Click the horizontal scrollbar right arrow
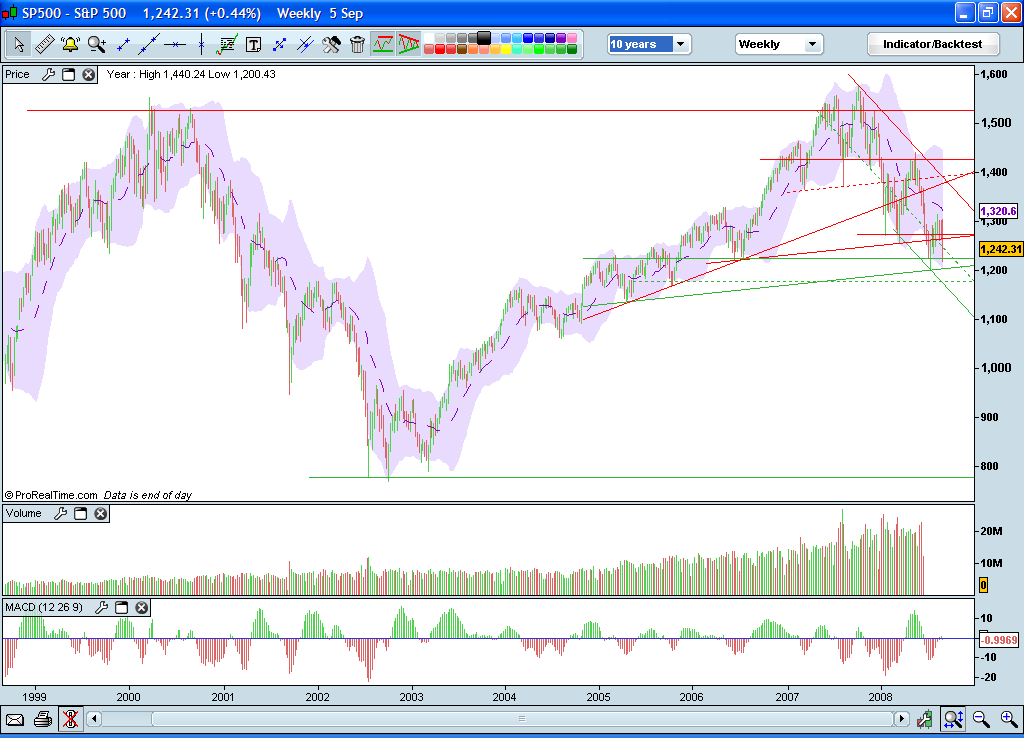The height and width of the screenshot is (738, 1024). 901,719
